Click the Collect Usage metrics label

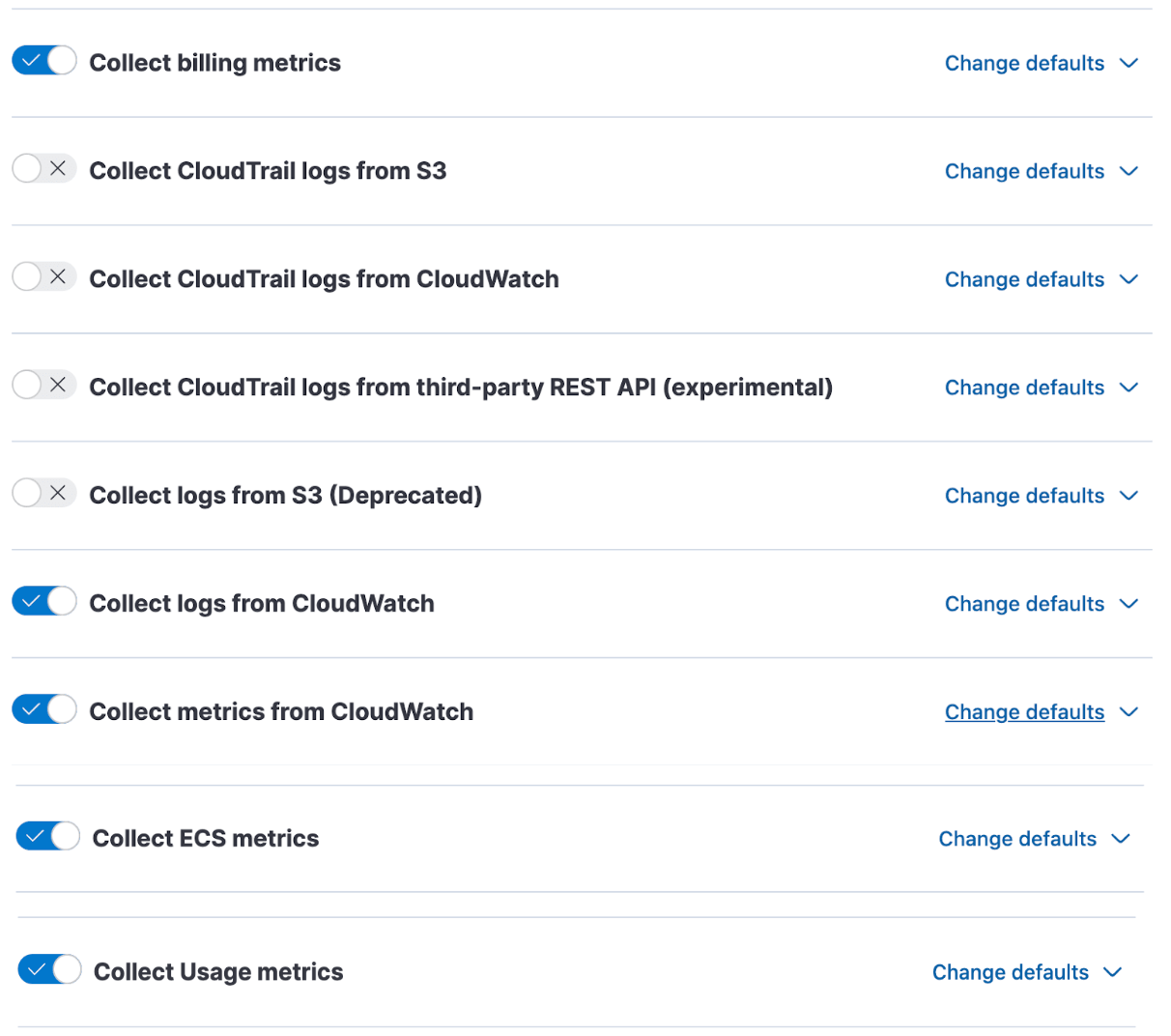tap(218, 972)
